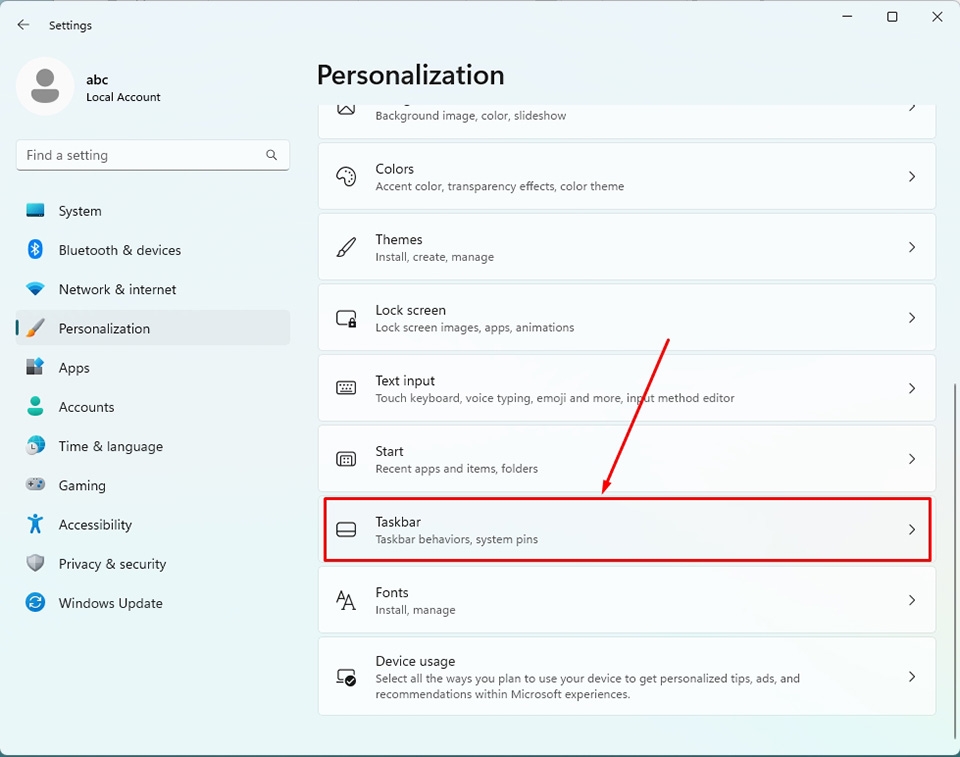Click the Fonts AA icon

coord(346,600)
